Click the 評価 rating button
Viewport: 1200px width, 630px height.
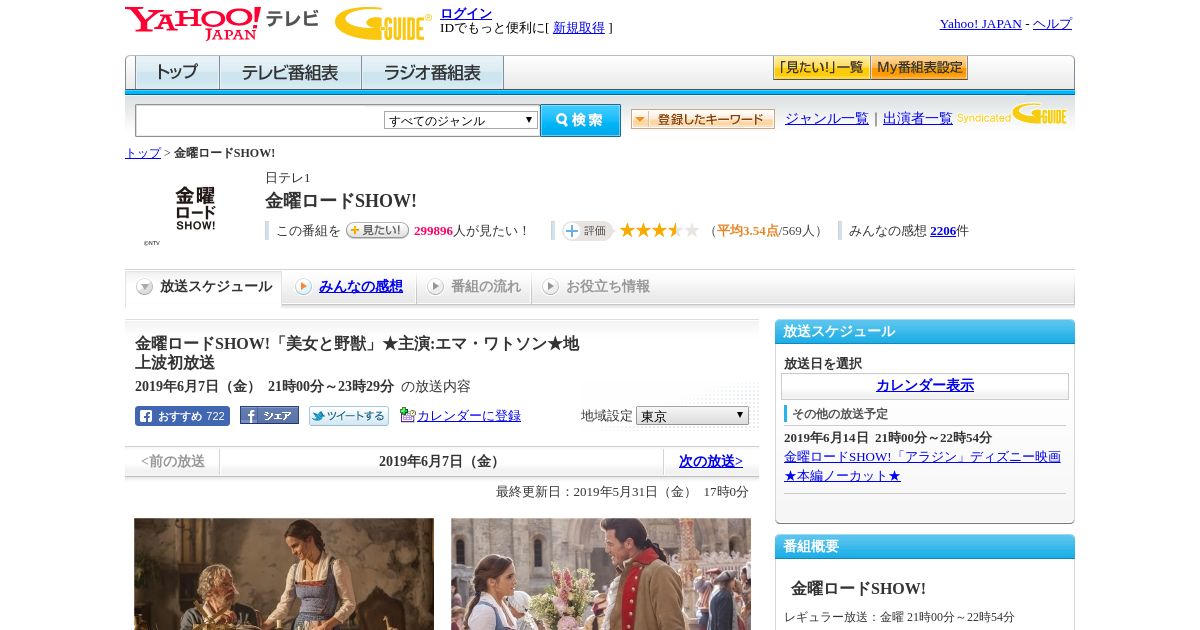587,231
